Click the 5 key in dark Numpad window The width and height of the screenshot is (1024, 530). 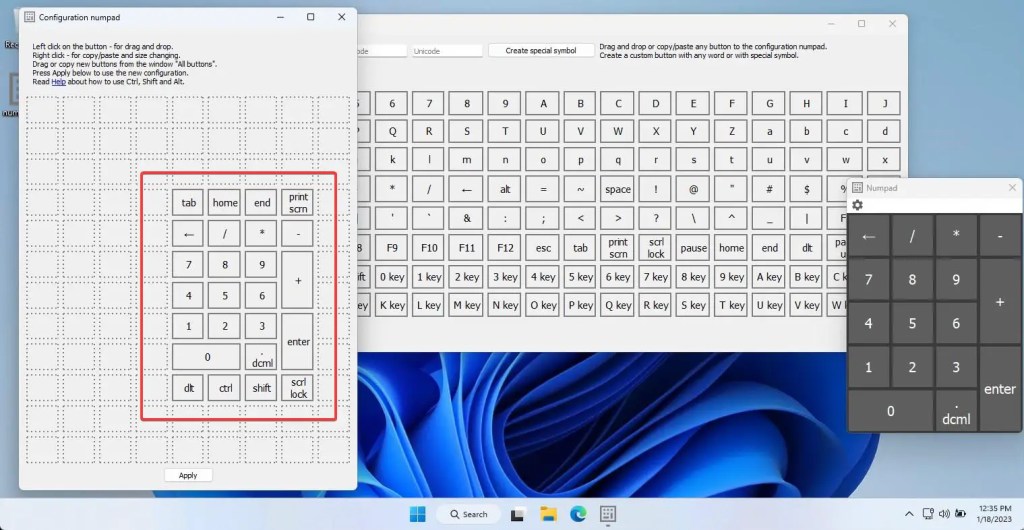[x=912, y=323]
